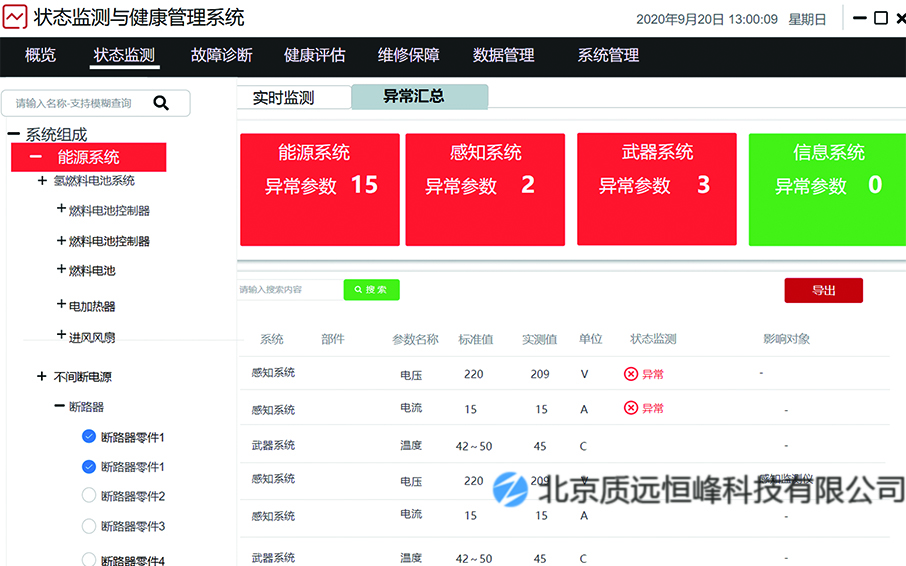
Task: Expand the 电加热器 tree node
Action: 61,304
